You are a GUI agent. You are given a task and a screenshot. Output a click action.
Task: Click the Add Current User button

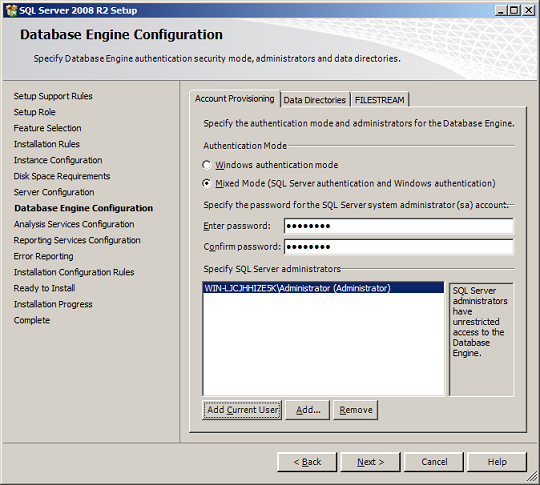point(242,410)
